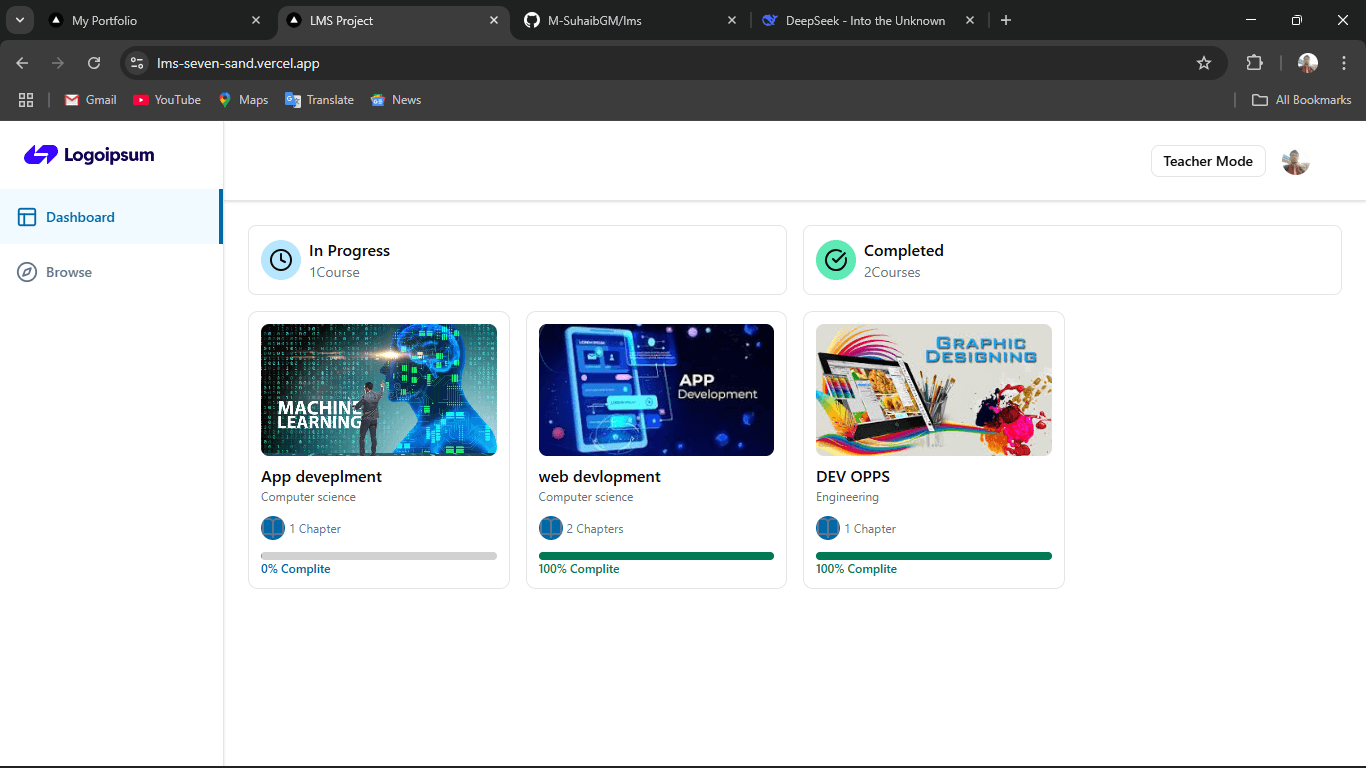Viewport: 1366px width, 768px height.
Task: Click the Completed checkmark icon
Action: click(836, 260)
